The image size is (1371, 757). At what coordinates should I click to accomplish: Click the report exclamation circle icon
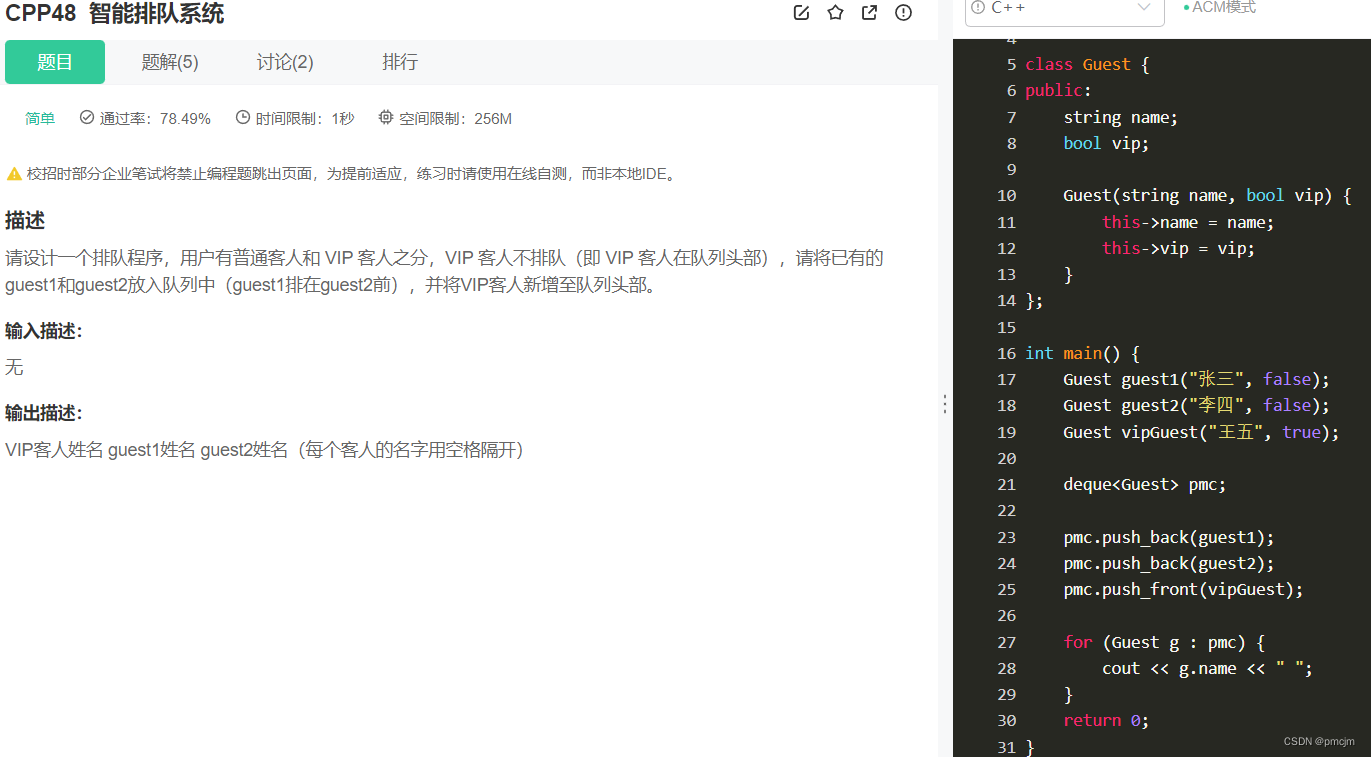(903, 13)
